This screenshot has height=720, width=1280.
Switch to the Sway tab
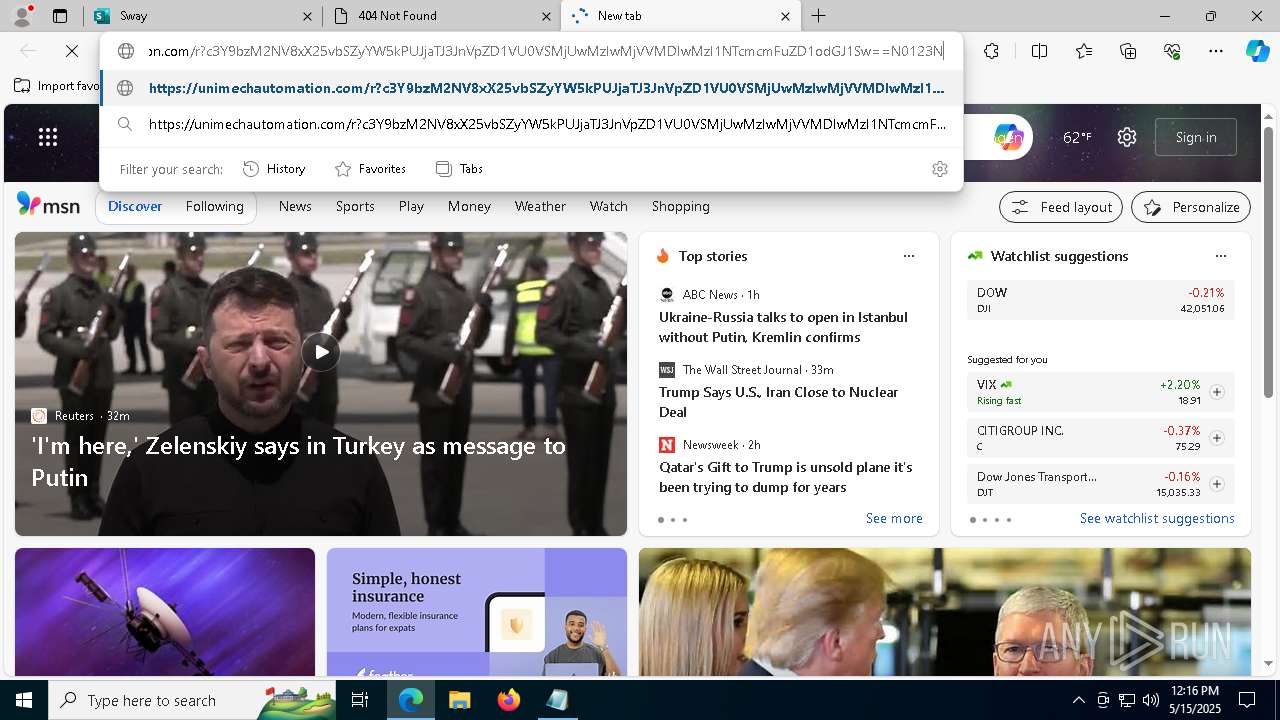[x=201, y=16]
